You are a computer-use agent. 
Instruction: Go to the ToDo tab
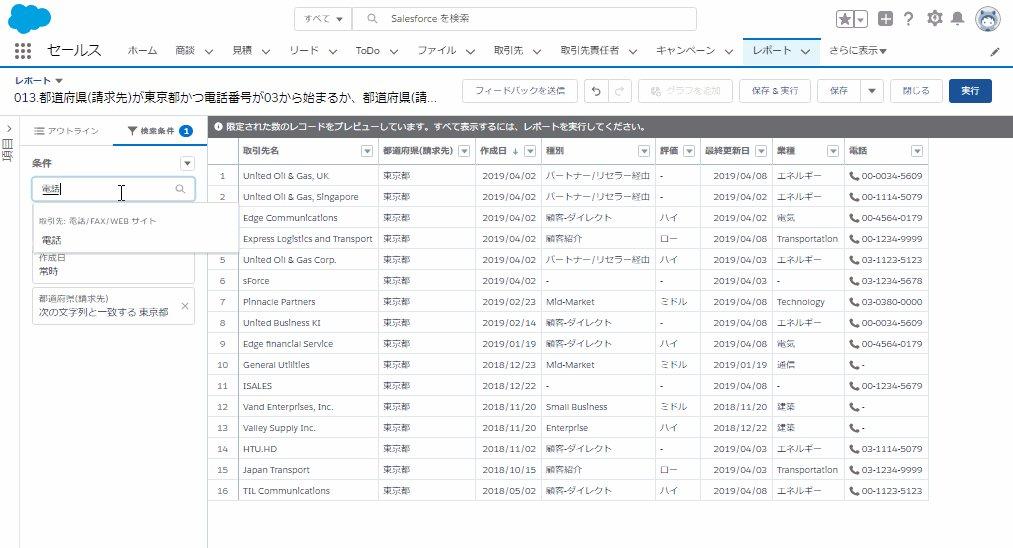tap(368, 50)
